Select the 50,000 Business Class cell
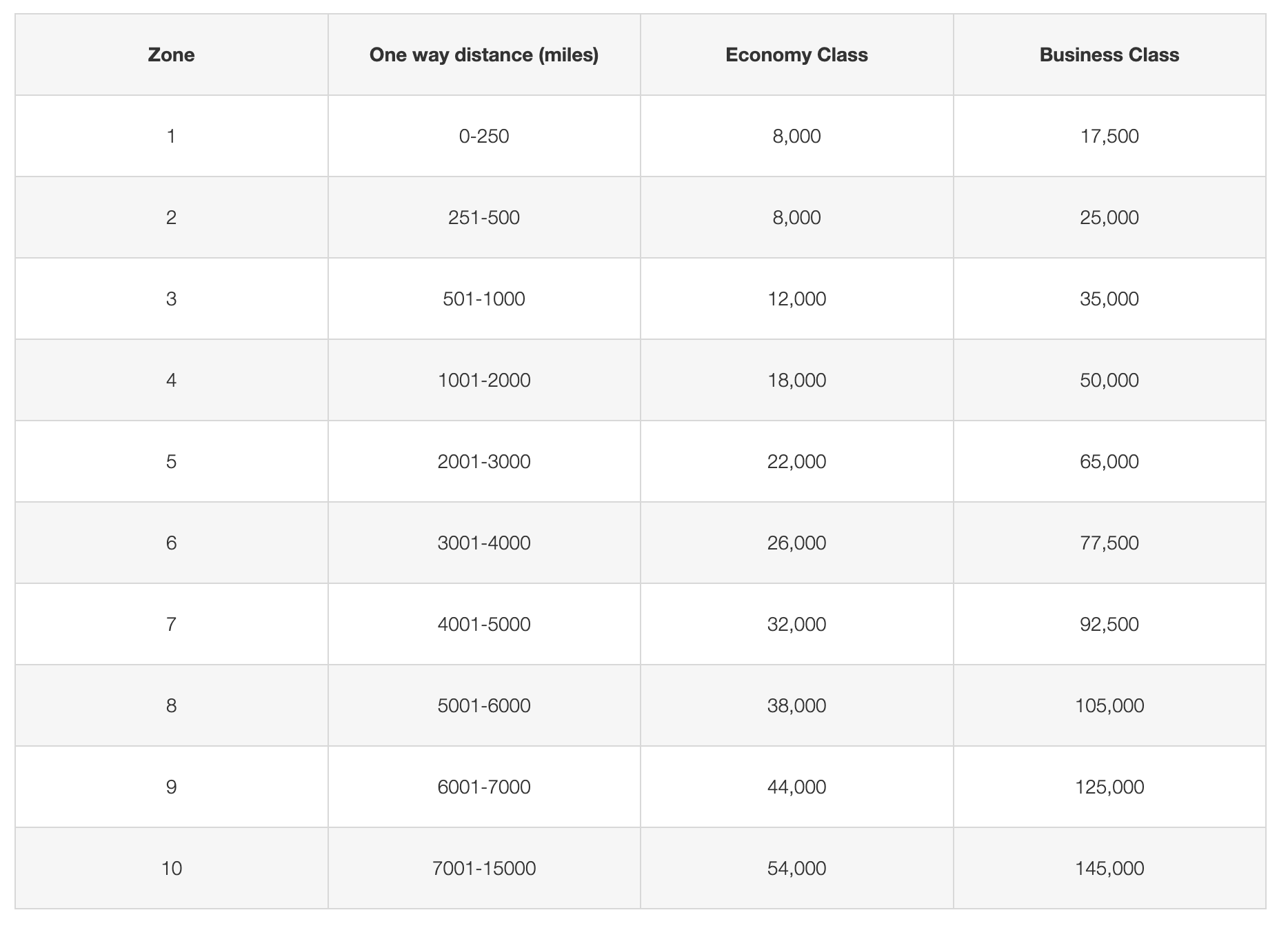 click(x=1109, y=381)
